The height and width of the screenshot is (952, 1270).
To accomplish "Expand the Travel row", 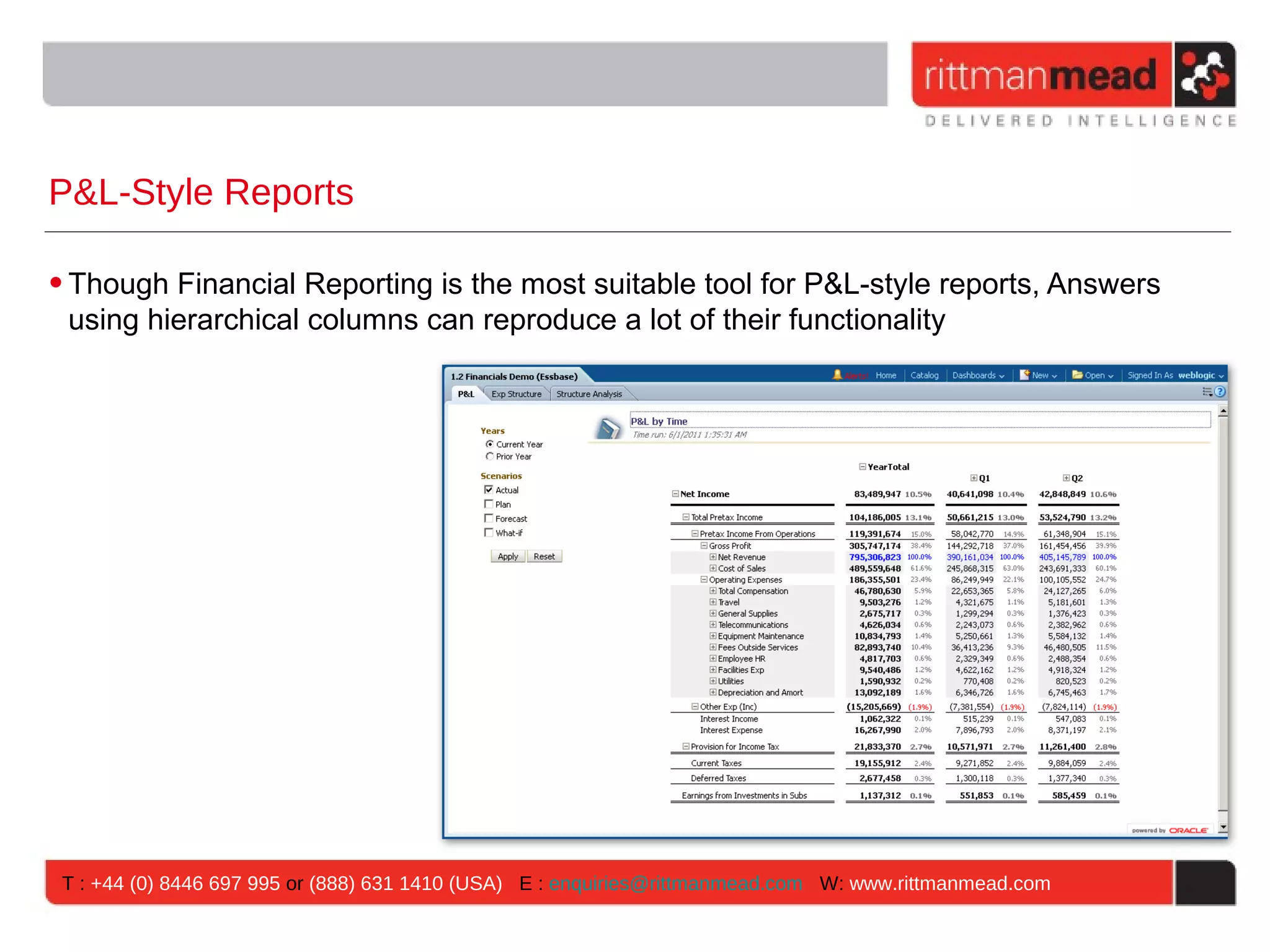I will pos(713,602).
